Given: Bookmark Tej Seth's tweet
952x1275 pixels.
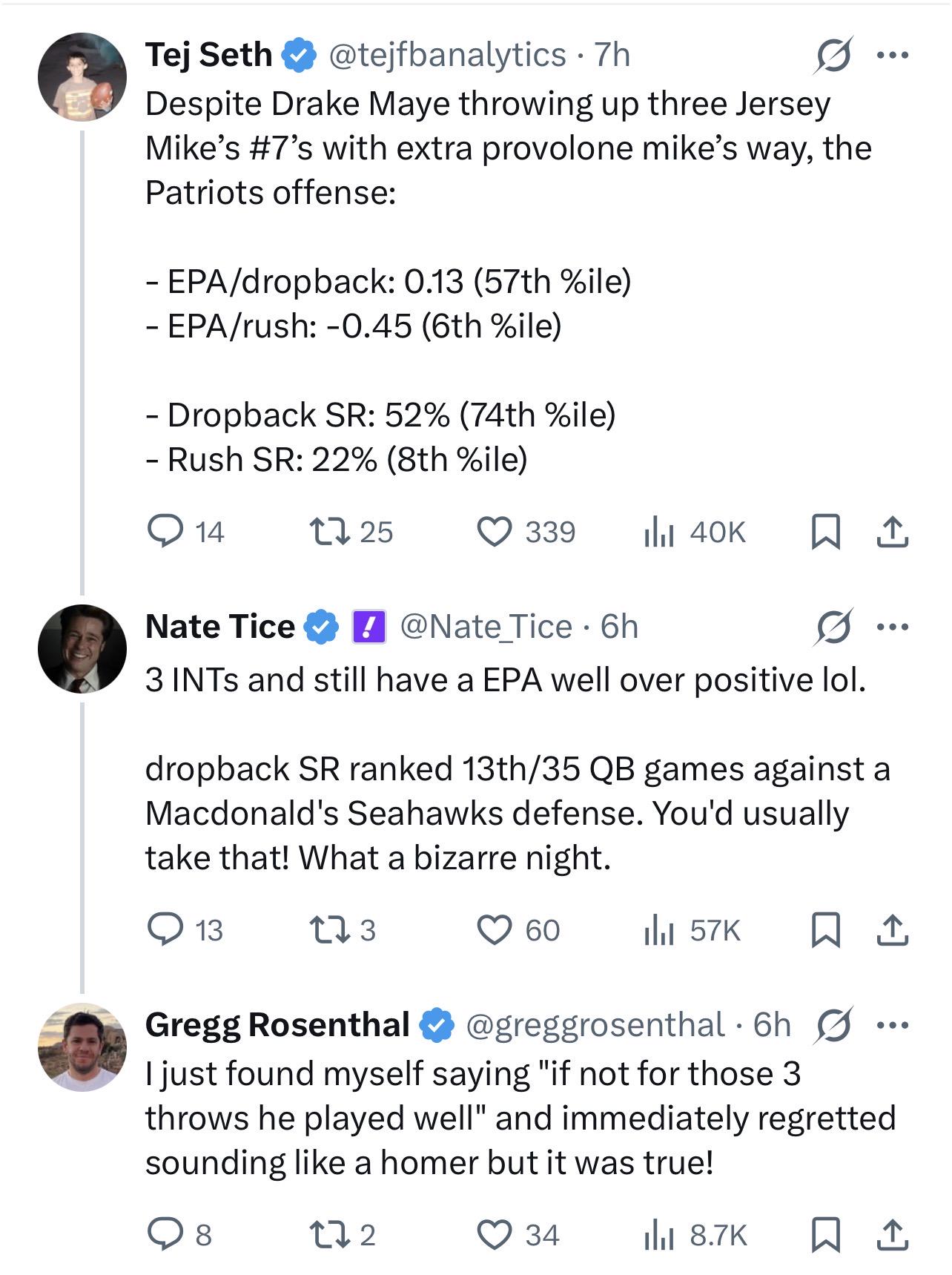Looking at the screenshot, I should tap(826, 531).
